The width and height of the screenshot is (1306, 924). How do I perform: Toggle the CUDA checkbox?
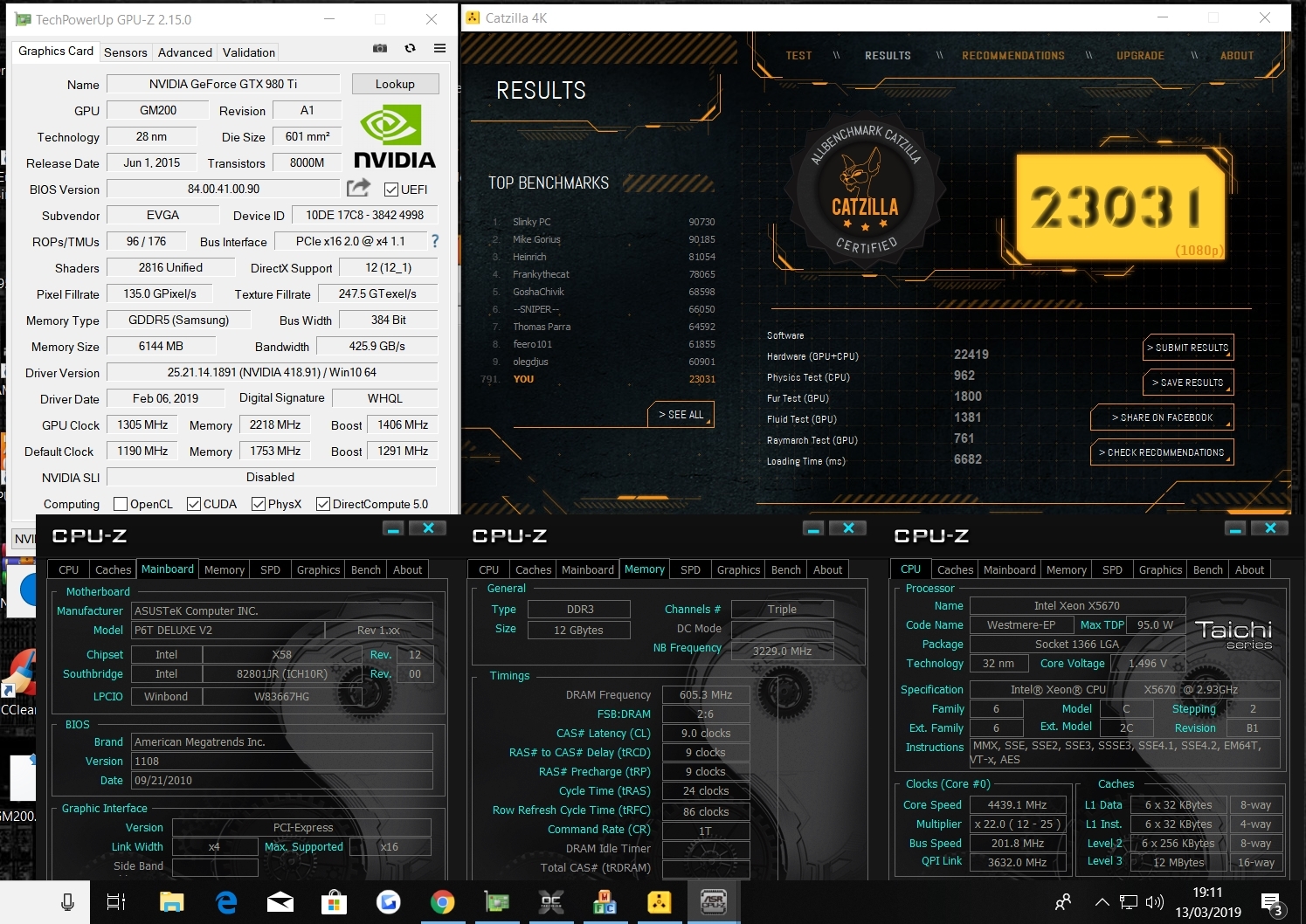pos(194,504)
